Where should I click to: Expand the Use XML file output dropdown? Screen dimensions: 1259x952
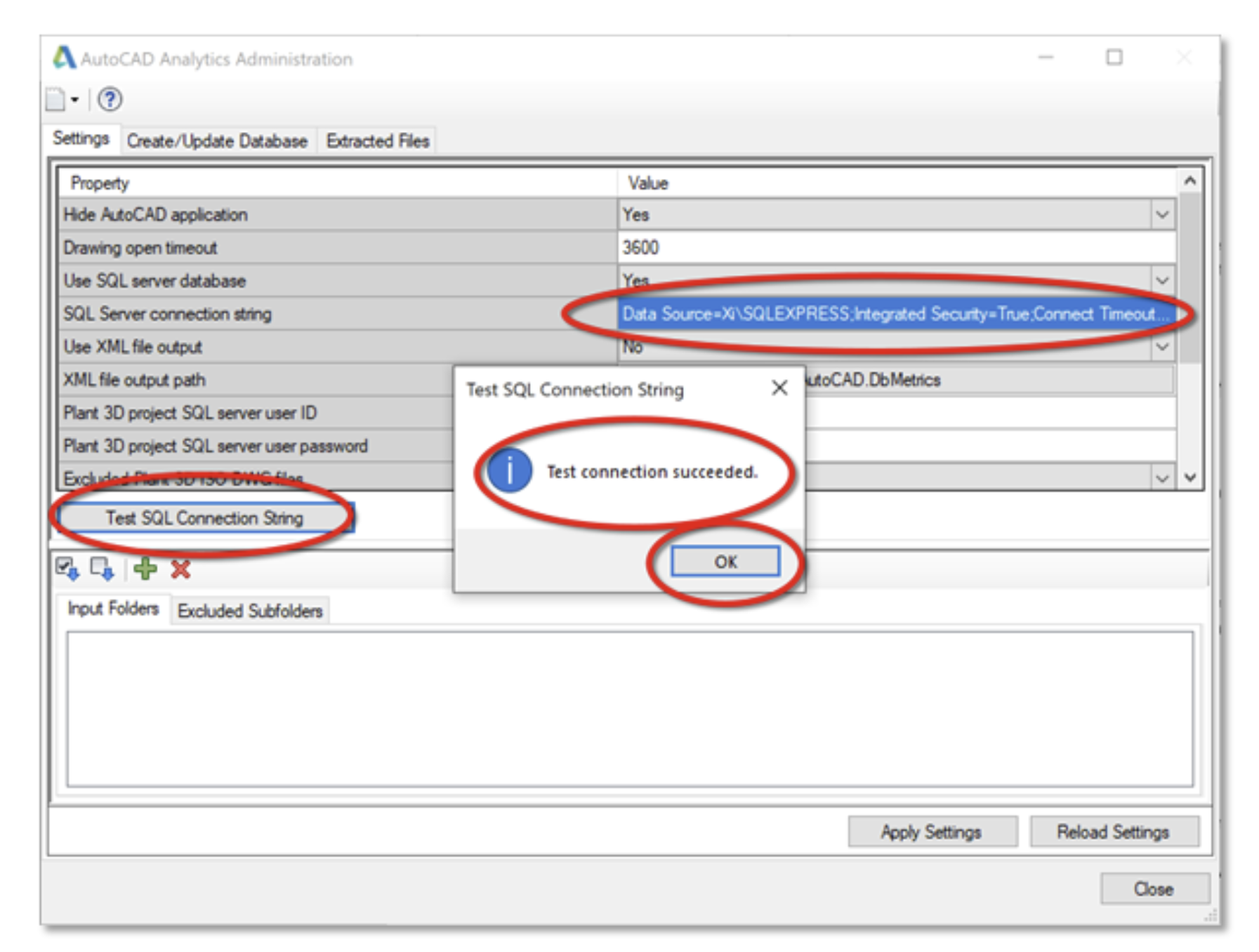click(1163, 346)
